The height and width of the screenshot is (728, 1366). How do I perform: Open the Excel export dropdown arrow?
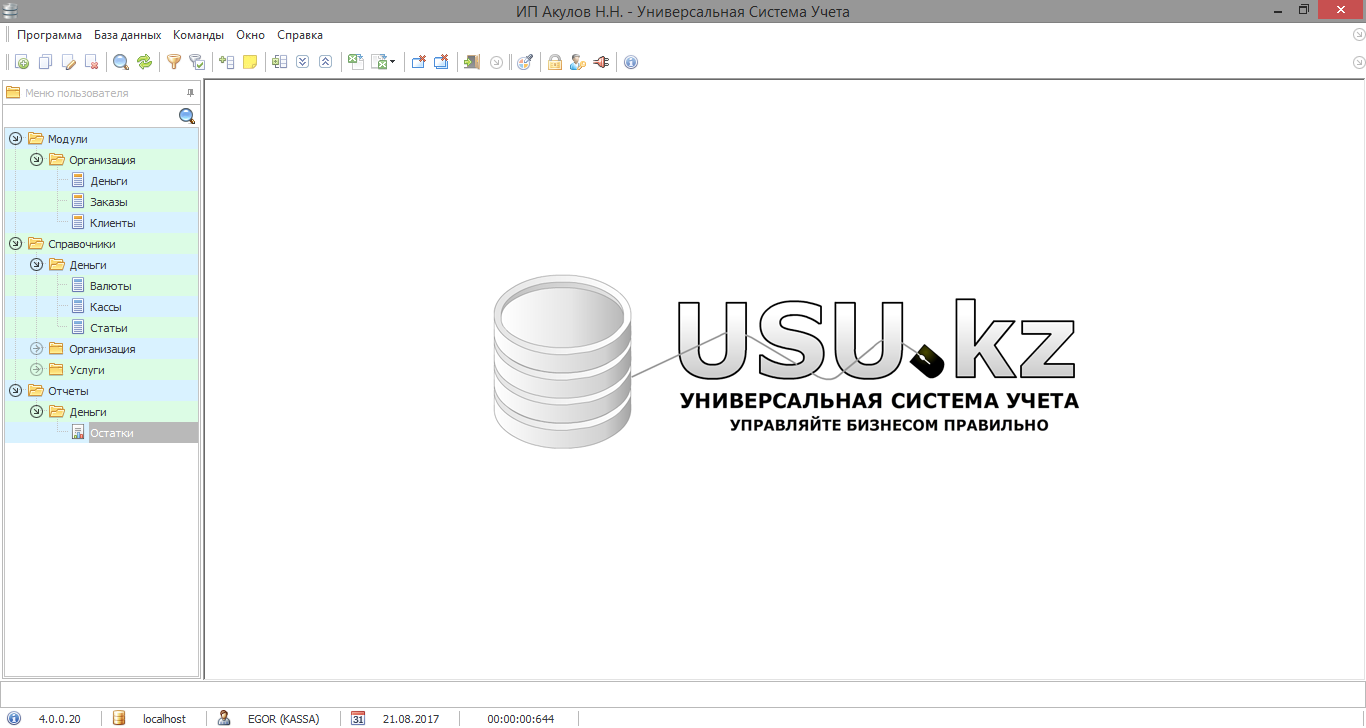392,62
